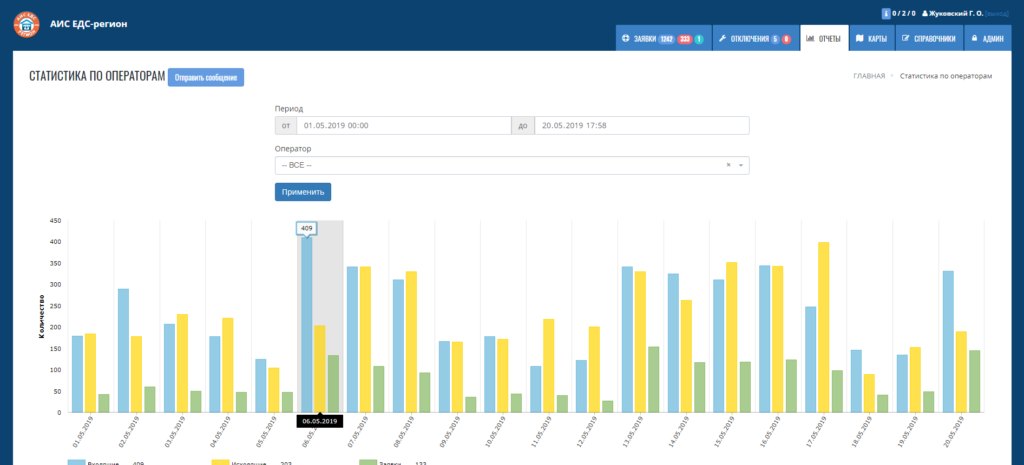
Task: Follow the ГЛАВНАЯ breadcrumb link
Action: tap(869, 76)
